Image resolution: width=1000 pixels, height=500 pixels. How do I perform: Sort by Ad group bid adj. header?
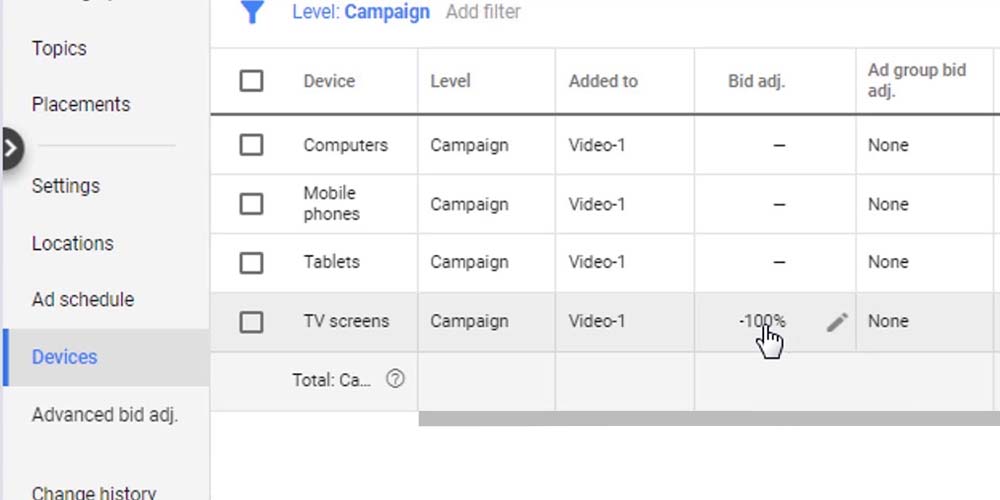point(916,80)
